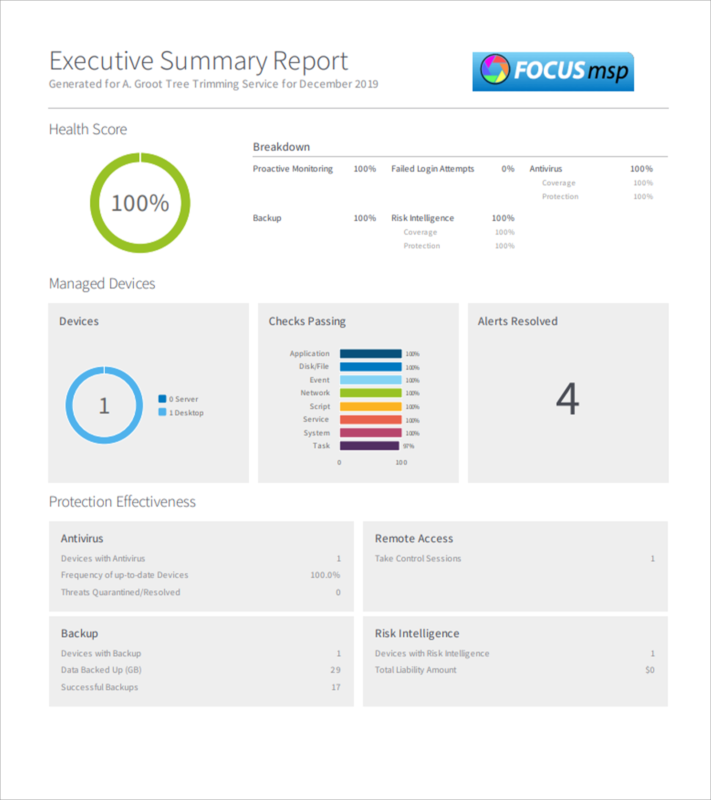
Task: Select the magenta System bar
Action: pos(370,433)
